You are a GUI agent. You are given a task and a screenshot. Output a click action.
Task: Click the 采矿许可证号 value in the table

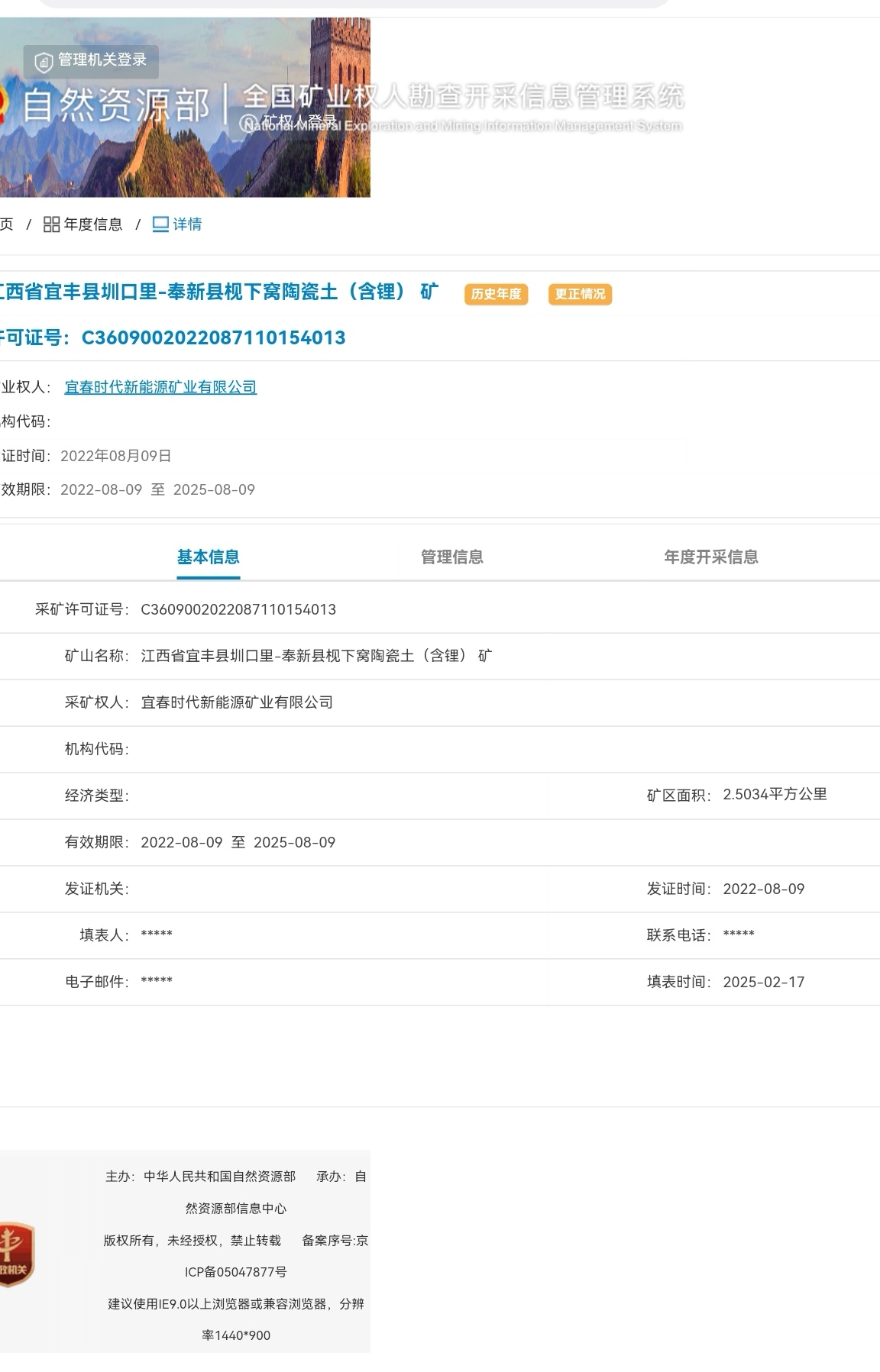tap(238, 609)
